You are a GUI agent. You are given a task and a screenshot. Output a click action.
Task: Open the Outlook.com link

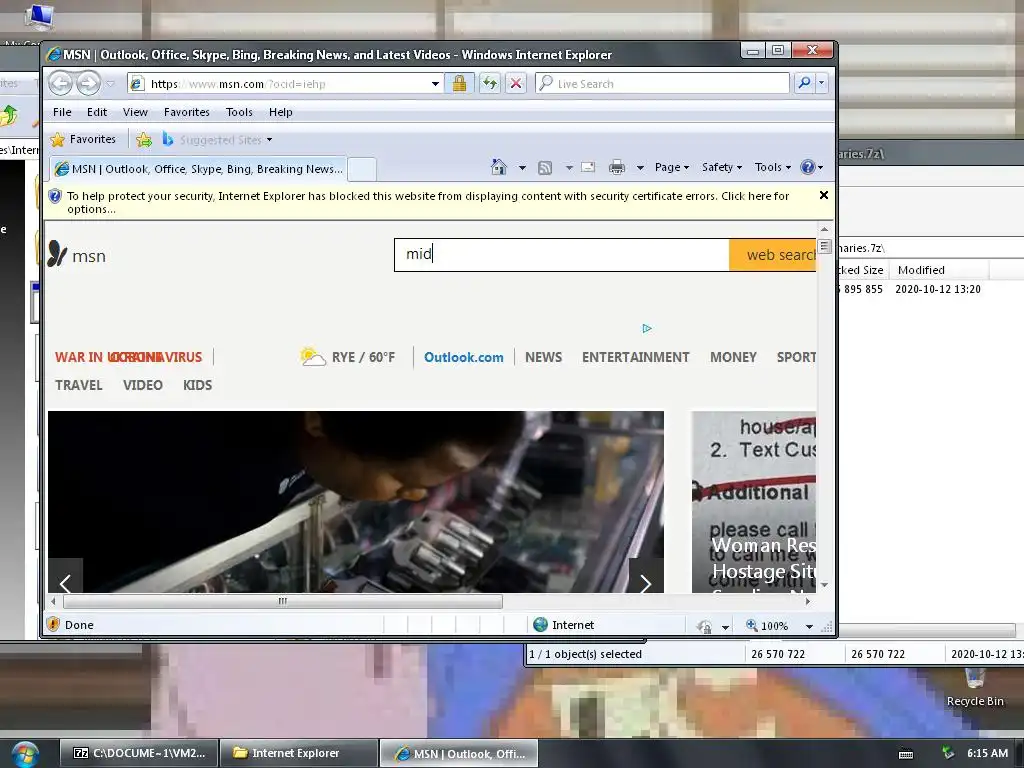coord(464,357)
